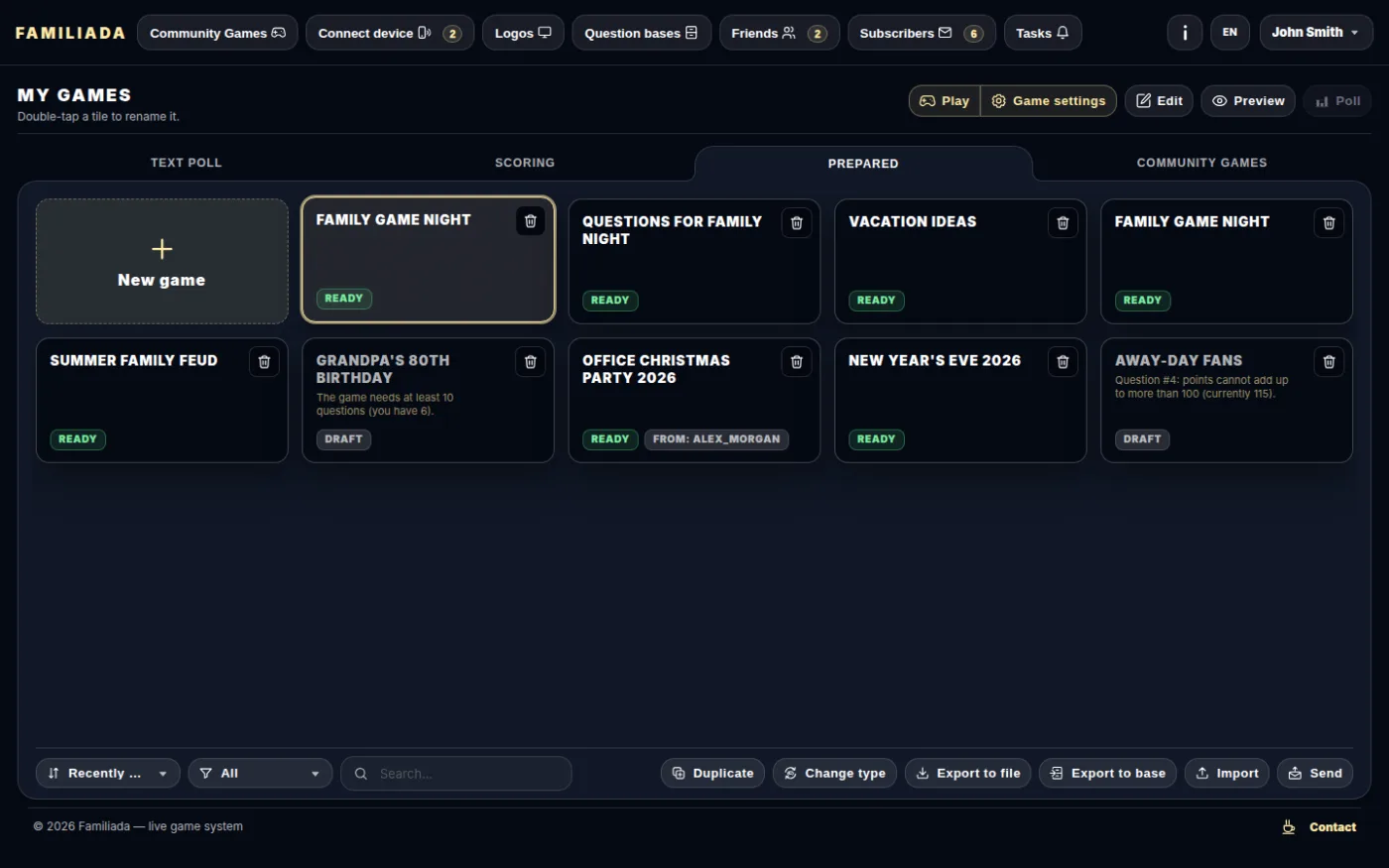The width and height of the screenshot is (1389, 868).
Task: Click the Familiada logo
Action: [70, 33]
